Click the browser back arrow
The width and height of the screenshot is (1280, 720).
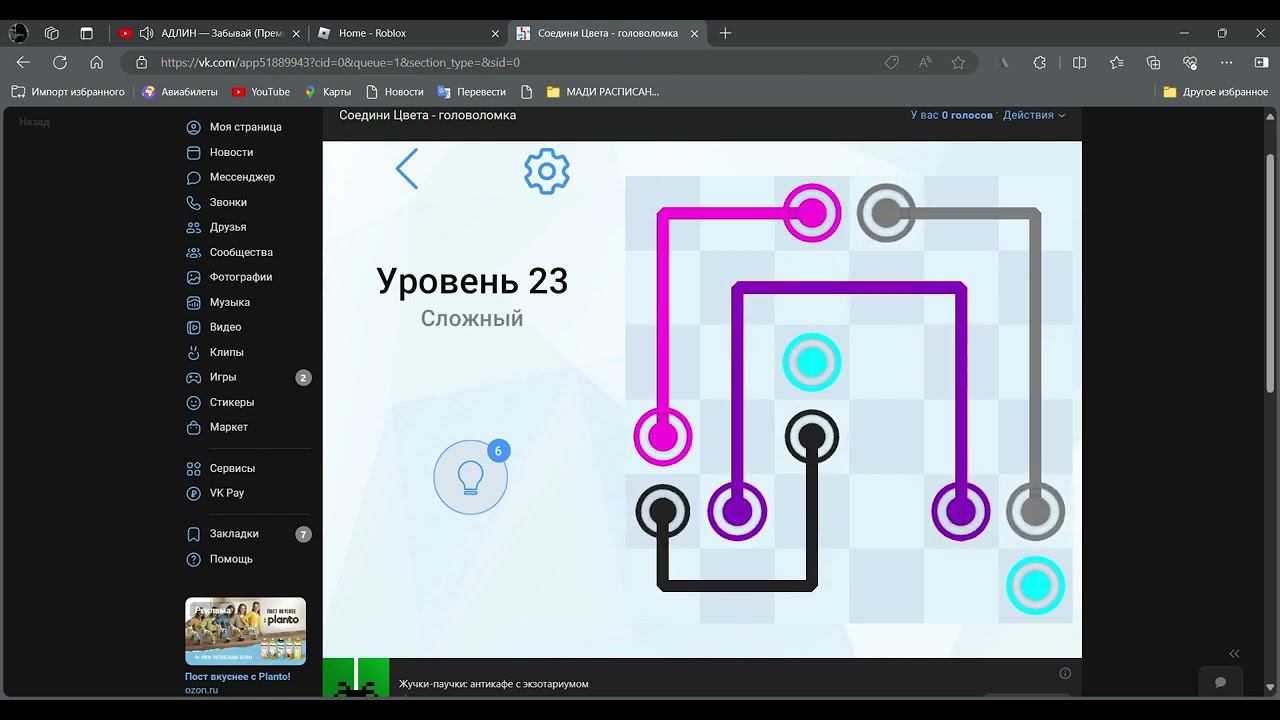24,62
